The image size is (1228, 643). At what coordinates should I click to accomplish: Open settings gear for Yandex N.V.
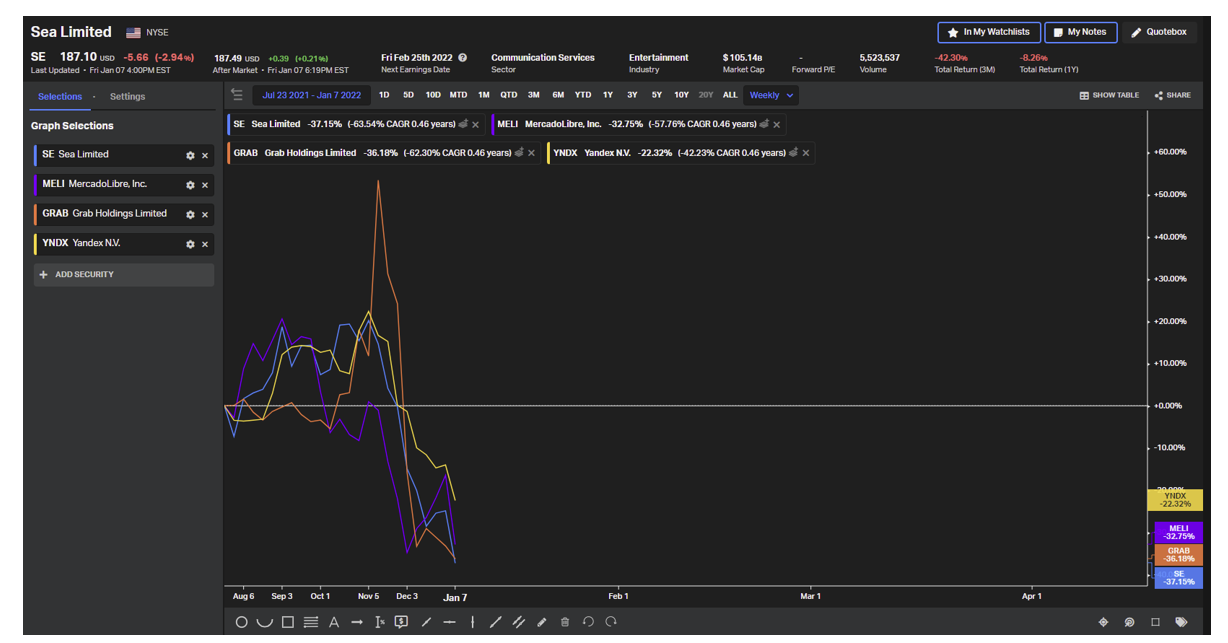pyautogui.click(x=190, y=244)
